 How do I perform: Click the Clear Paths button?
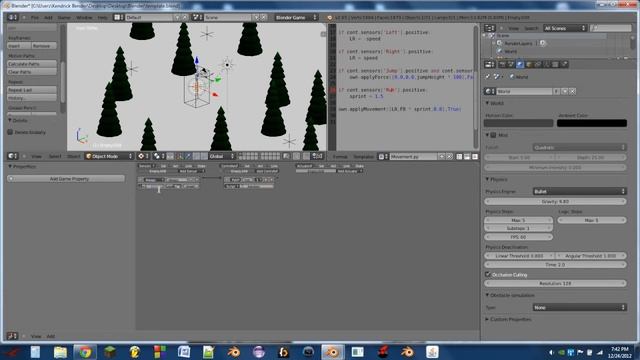point(32,72)
